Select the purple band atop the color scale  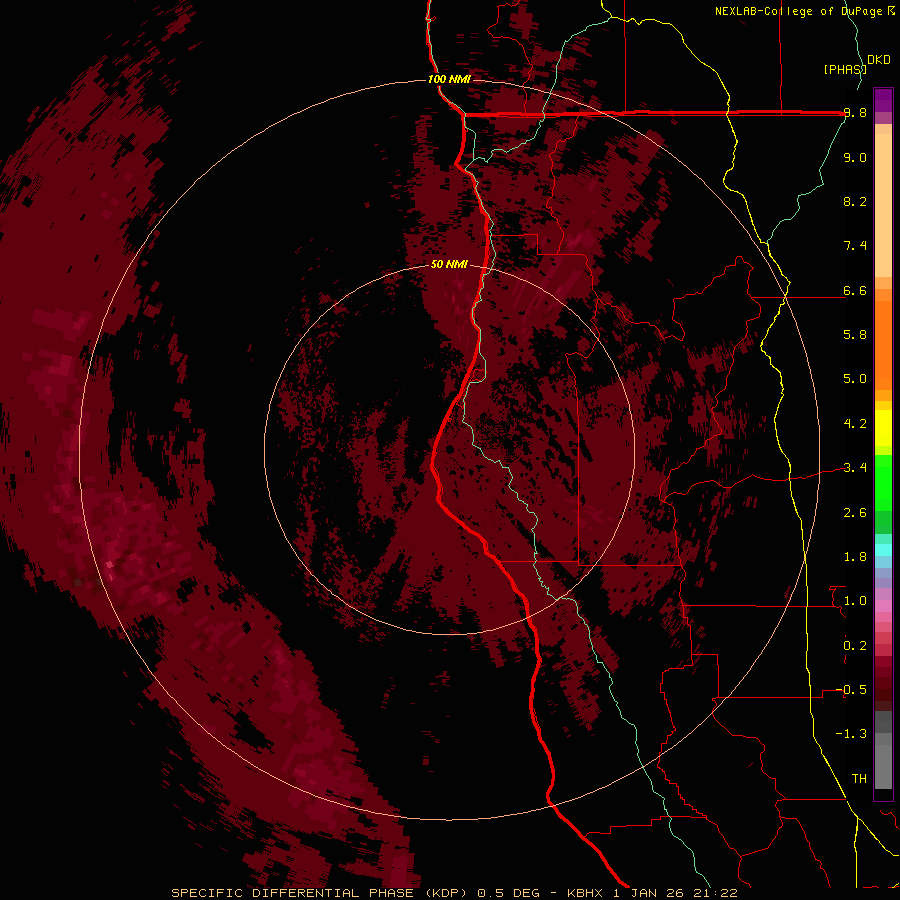pos(883,100)
